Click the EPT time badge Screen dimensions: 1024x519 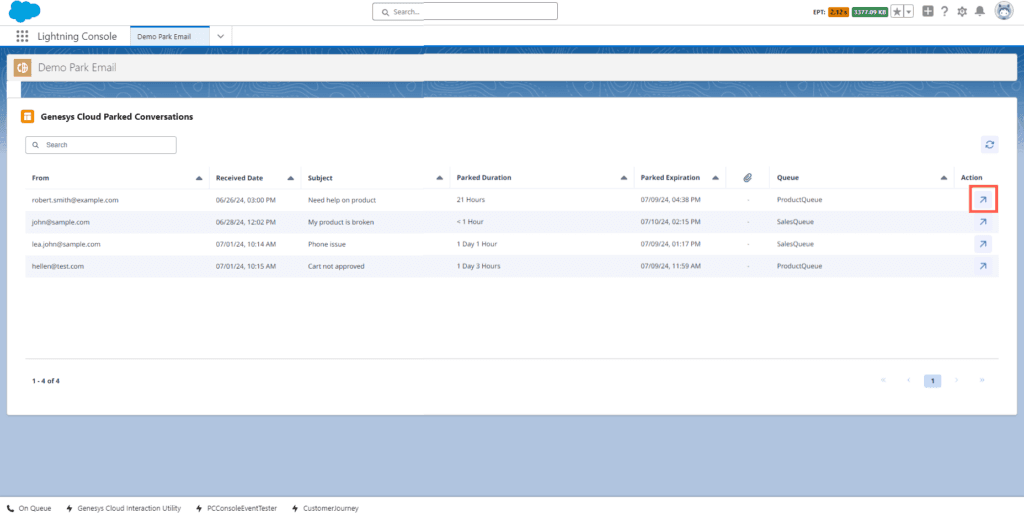838,12
